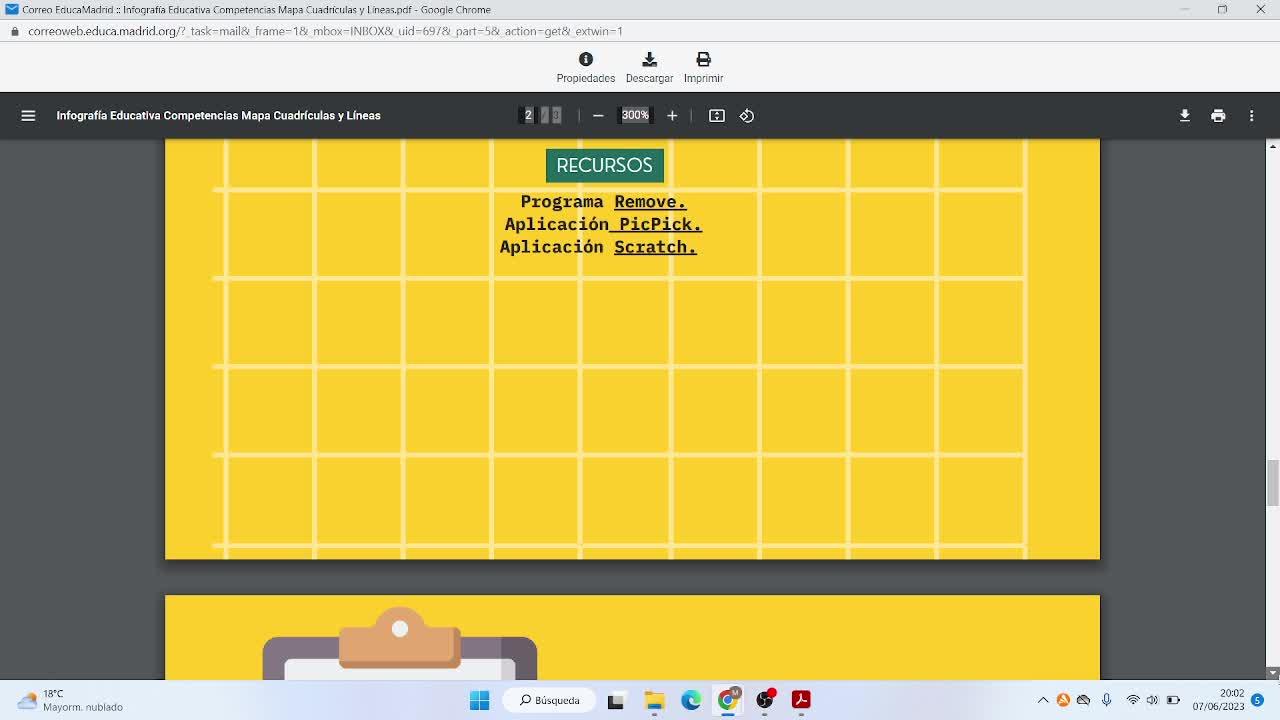Screen dimensions: 1280x720
Task: Rotate the PDF counterclockwise
Action: [747, 116]
